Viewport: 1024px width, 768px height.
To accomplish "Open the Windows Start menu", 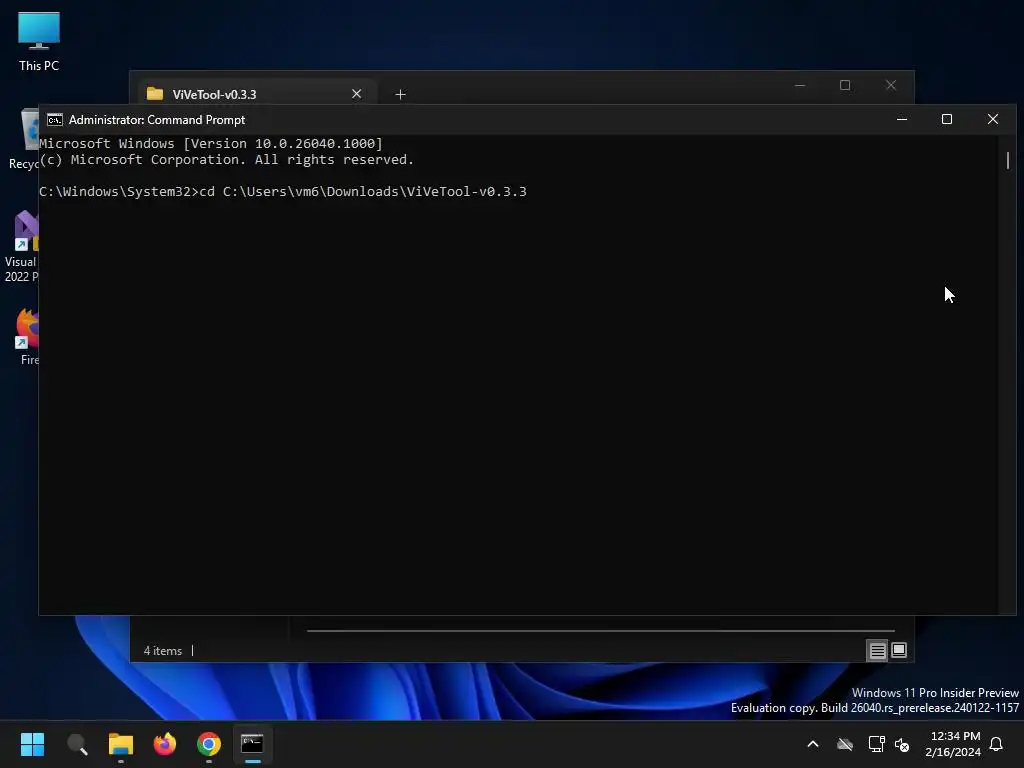I will (x=32, y=744).
